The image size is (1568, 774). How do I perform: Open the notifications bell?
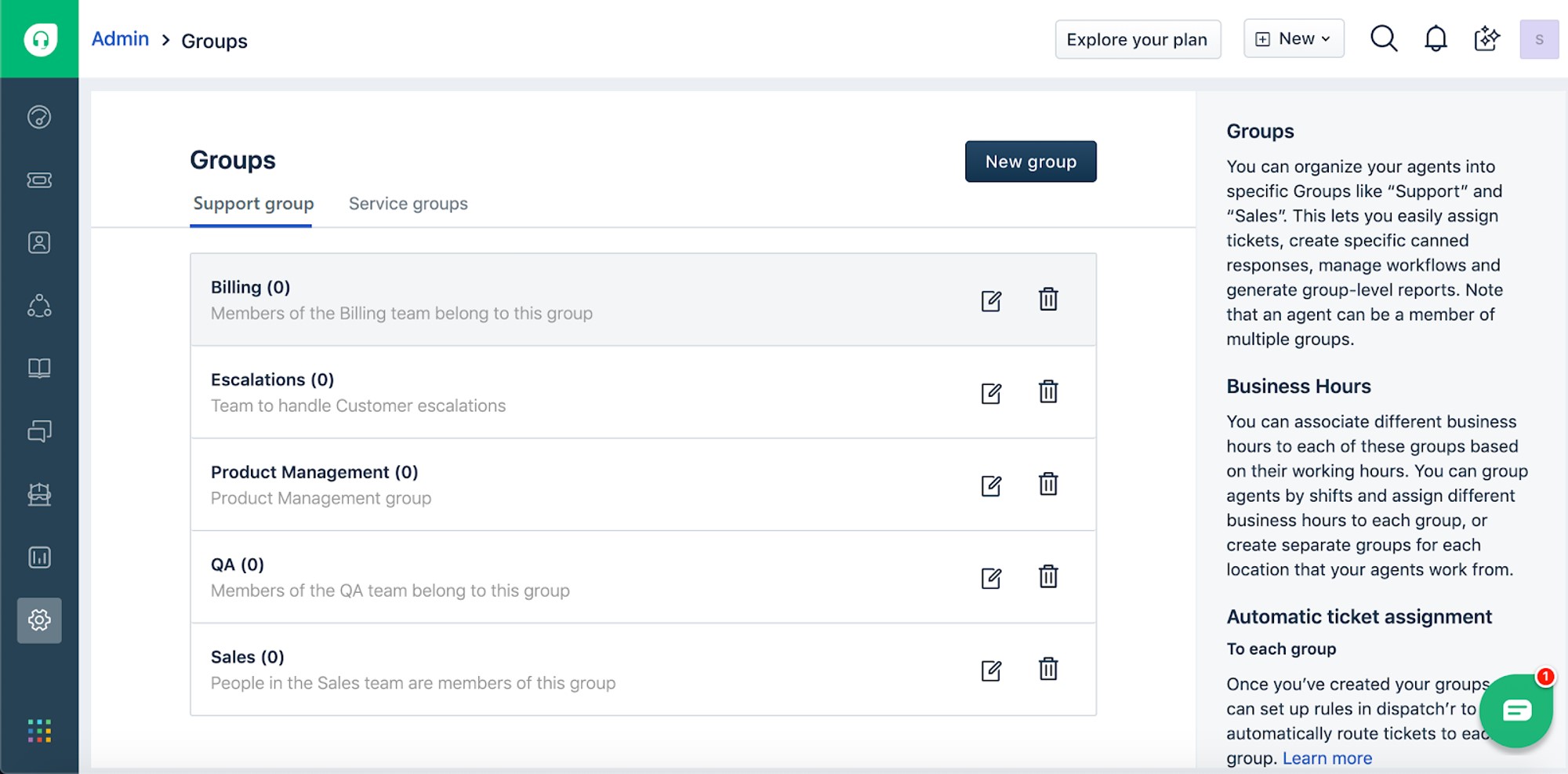(x=1436, y=38)
